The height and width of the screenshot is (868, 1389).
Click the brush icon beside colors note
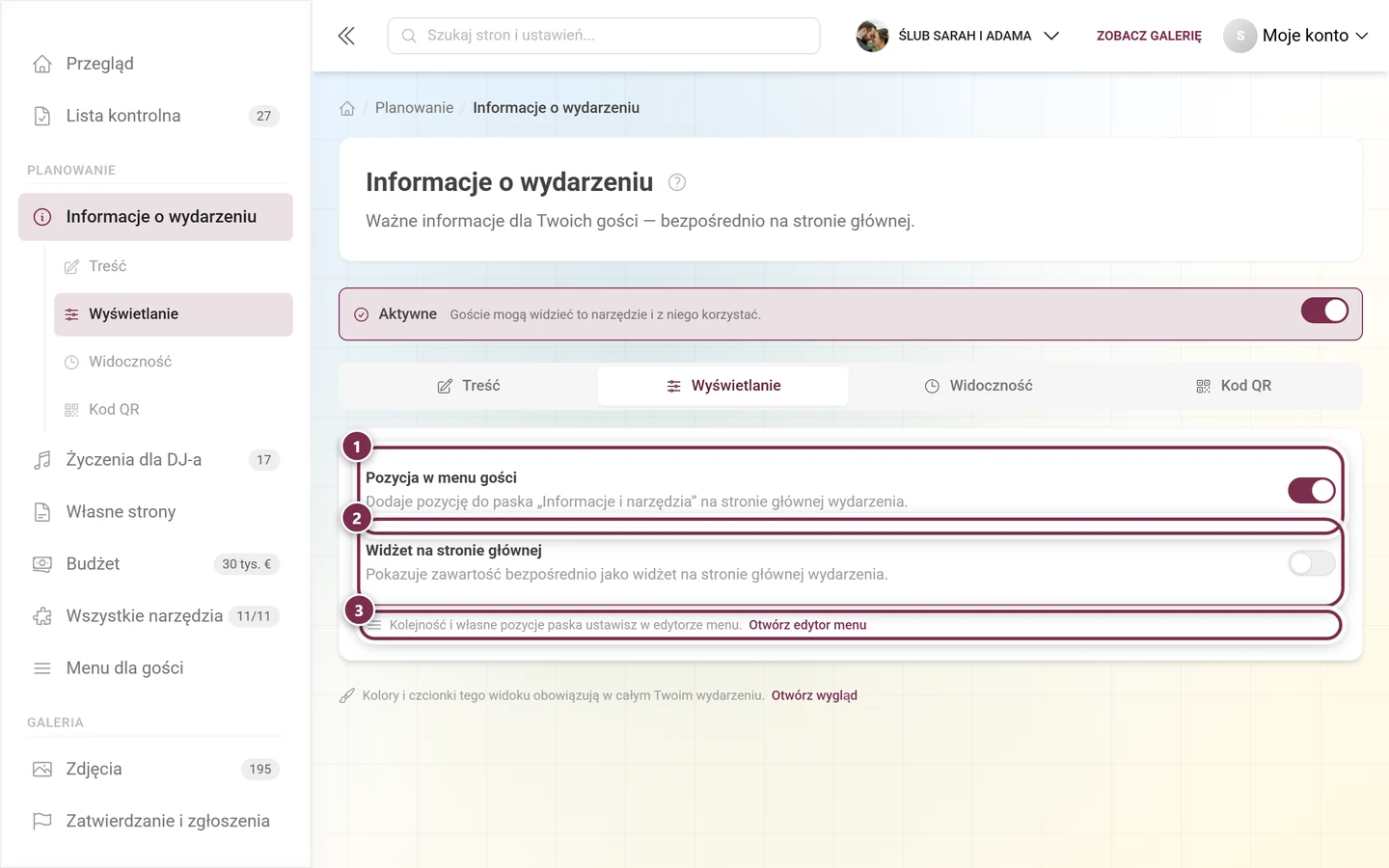tap(347, 695)
